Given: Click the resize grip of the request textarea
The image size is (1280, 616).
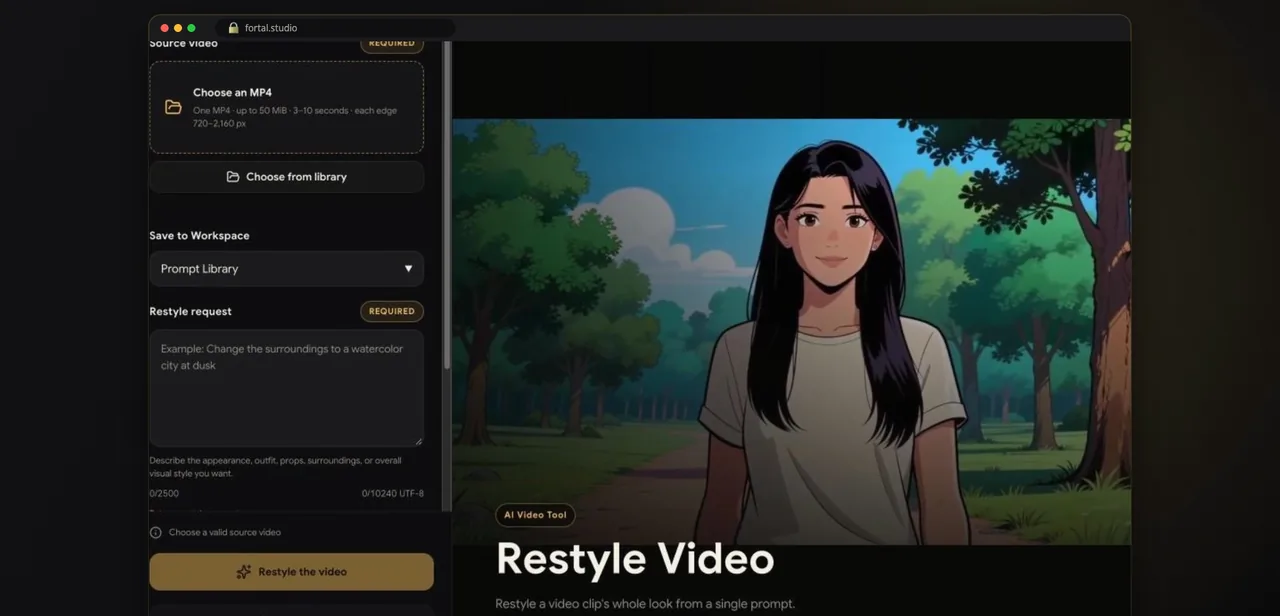Looking at the screenshot, I should point(419,442).
